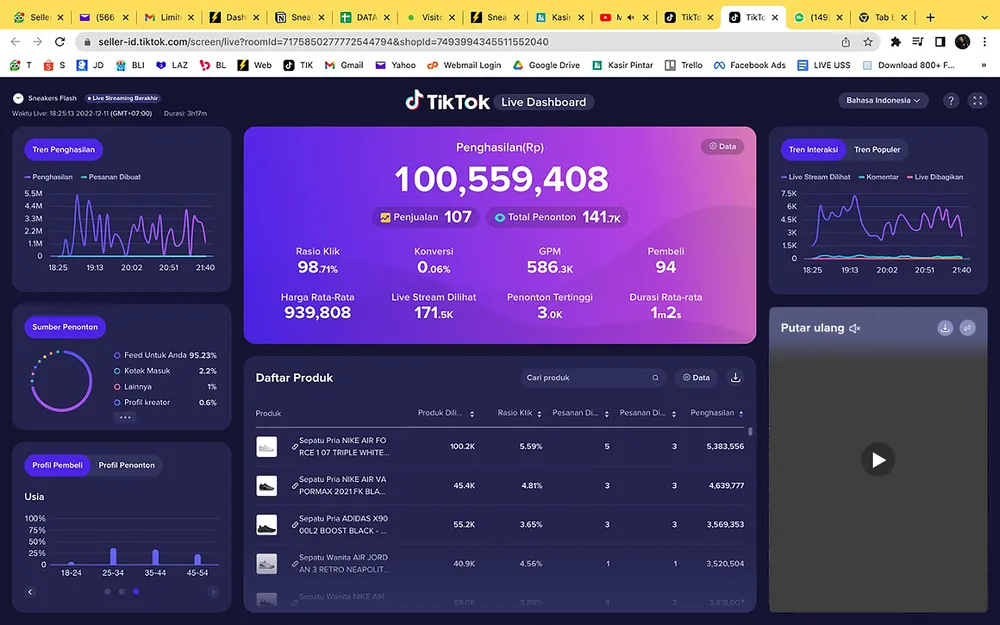
Task: Select first carousel dot below the Usia chart
Action: pos(107,592)
